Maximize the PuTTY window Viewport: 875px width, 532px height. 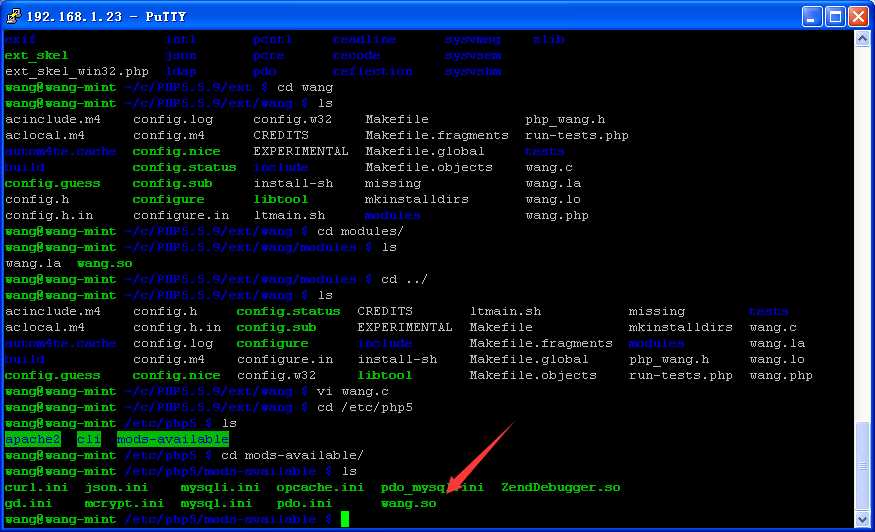pos(835,17)
